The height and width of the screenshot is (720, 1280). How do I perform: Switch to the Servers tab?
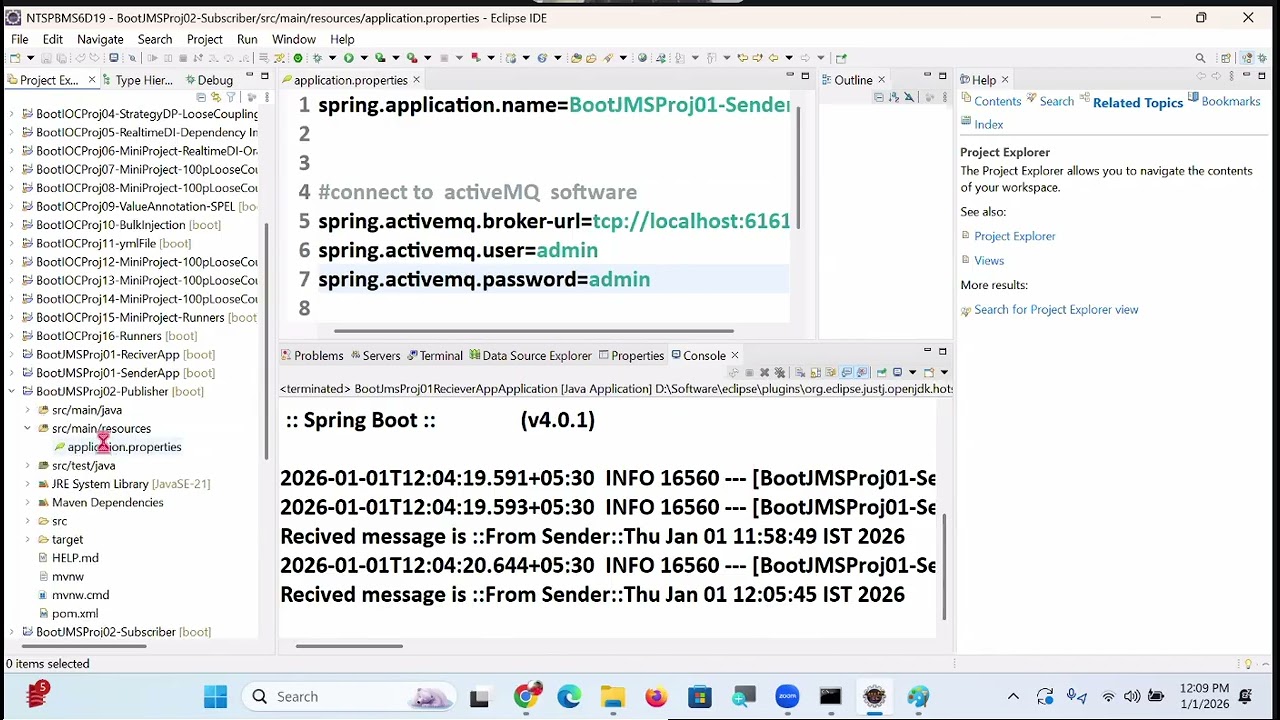point(374,355)
